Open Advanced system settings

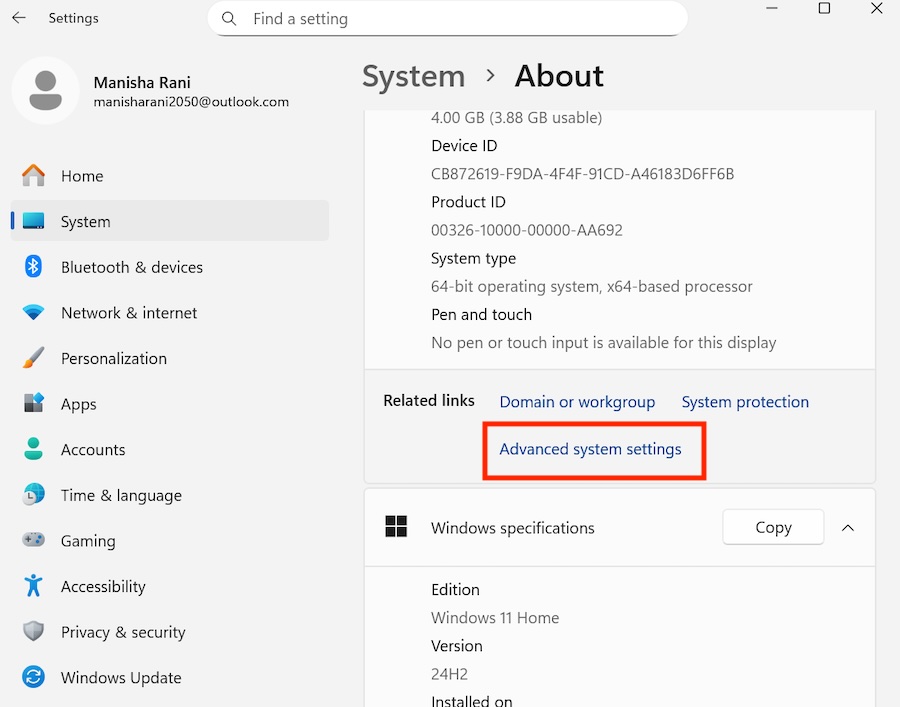point(594,450)
